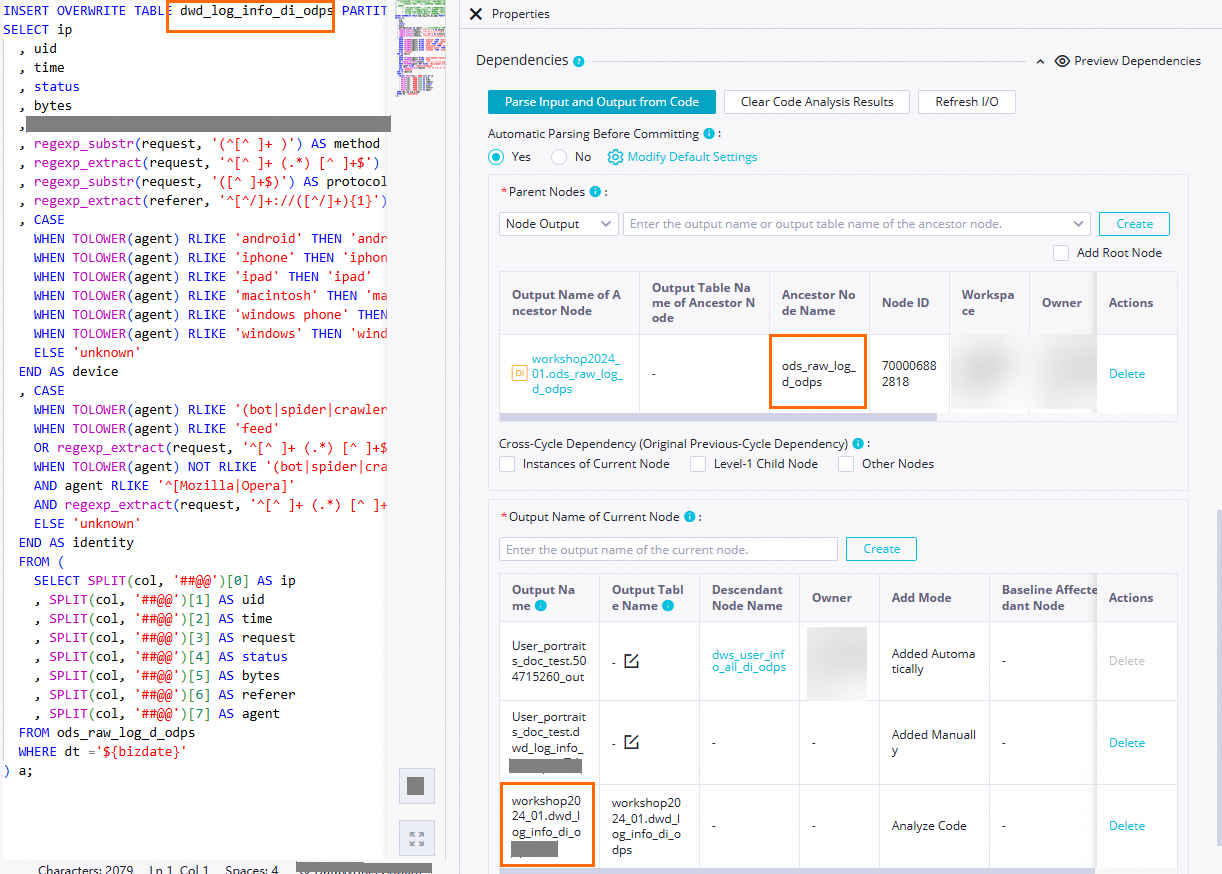
Task: Open Preview Dependencies
Action: coord(1128,61)
